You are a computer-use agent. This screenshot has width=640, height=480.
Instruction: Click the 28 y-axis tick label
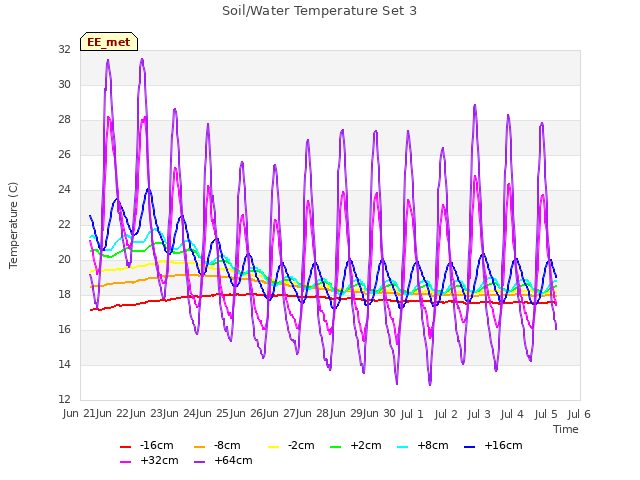(x=64, y=120)
